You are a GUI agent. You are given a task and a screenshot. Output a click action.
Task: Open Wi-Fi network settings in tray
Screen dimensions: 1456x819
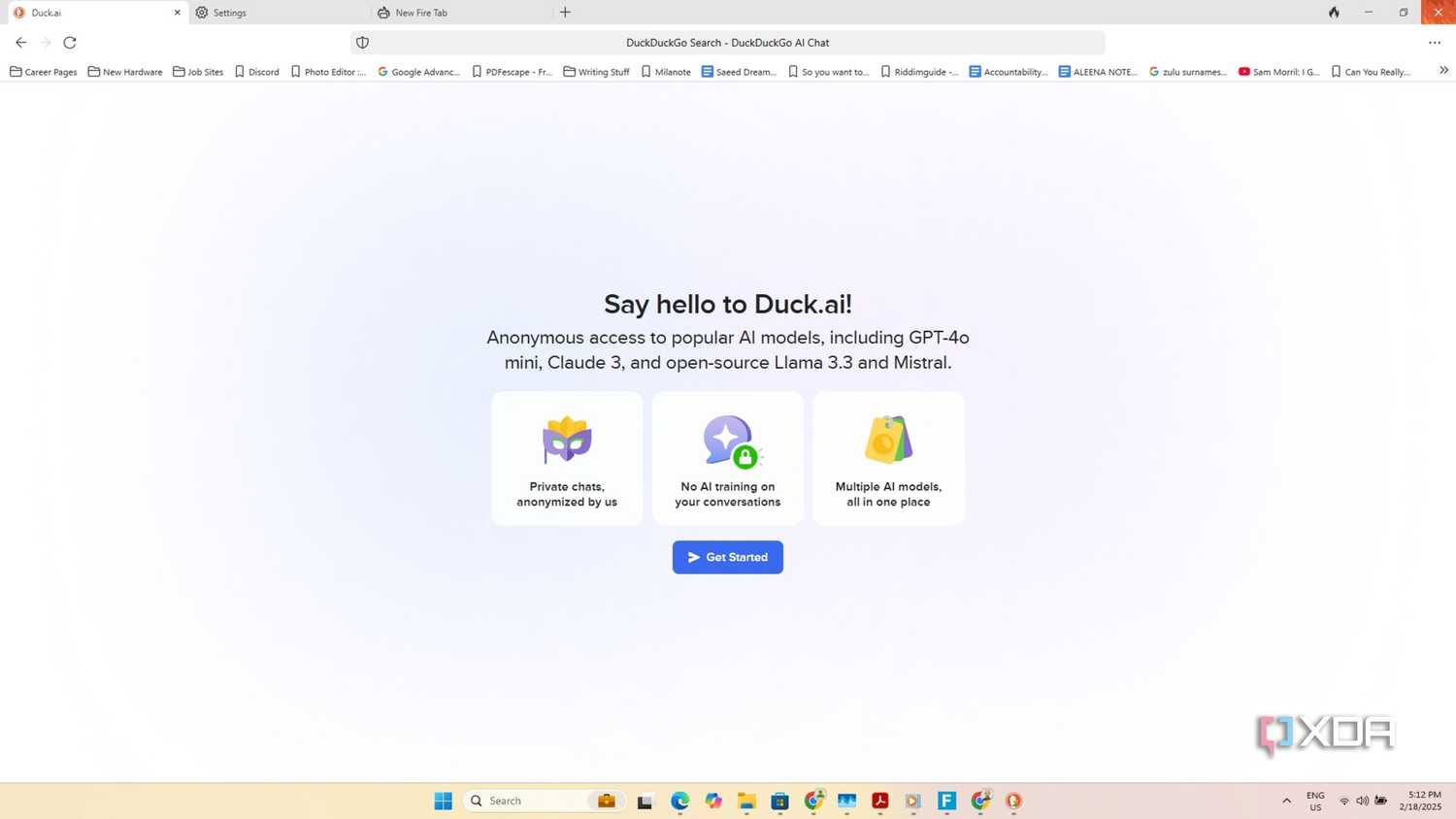pyautogui.click(x=1344, y=801)
